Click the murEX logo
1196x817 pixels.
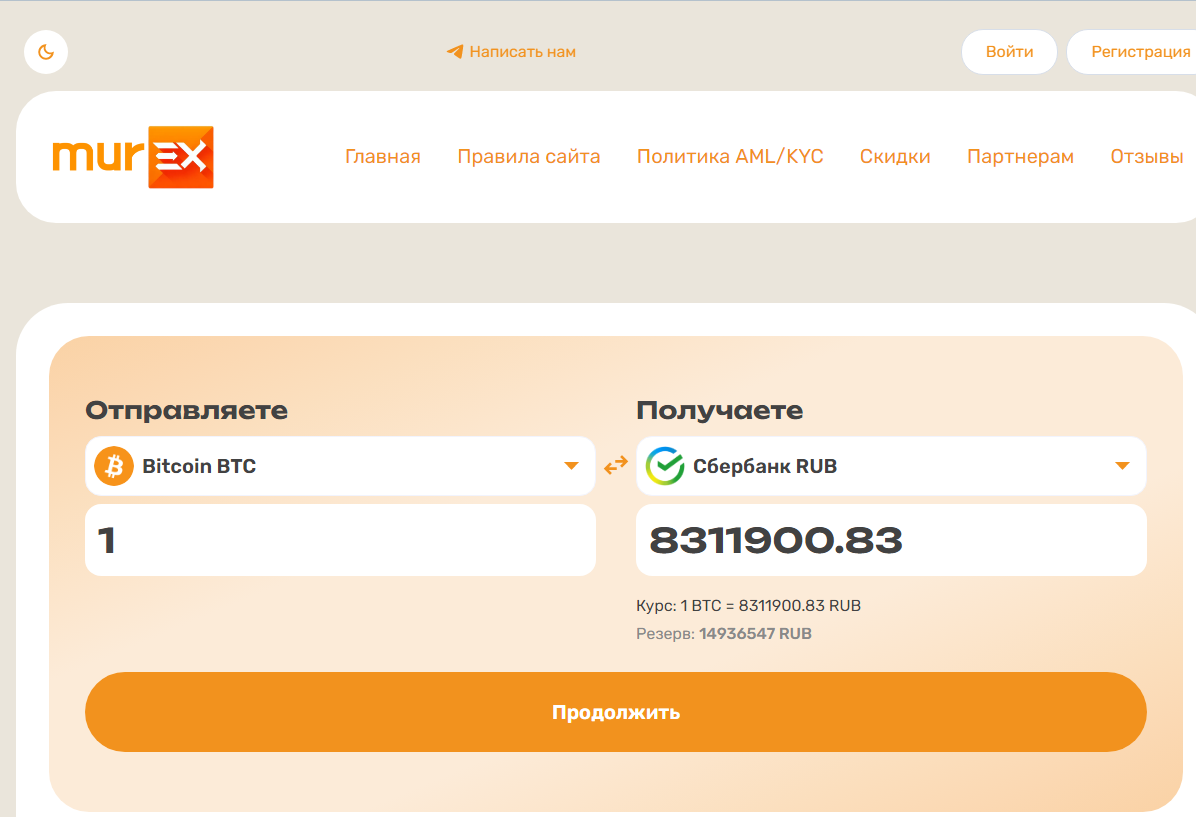(x=133, y=156)
